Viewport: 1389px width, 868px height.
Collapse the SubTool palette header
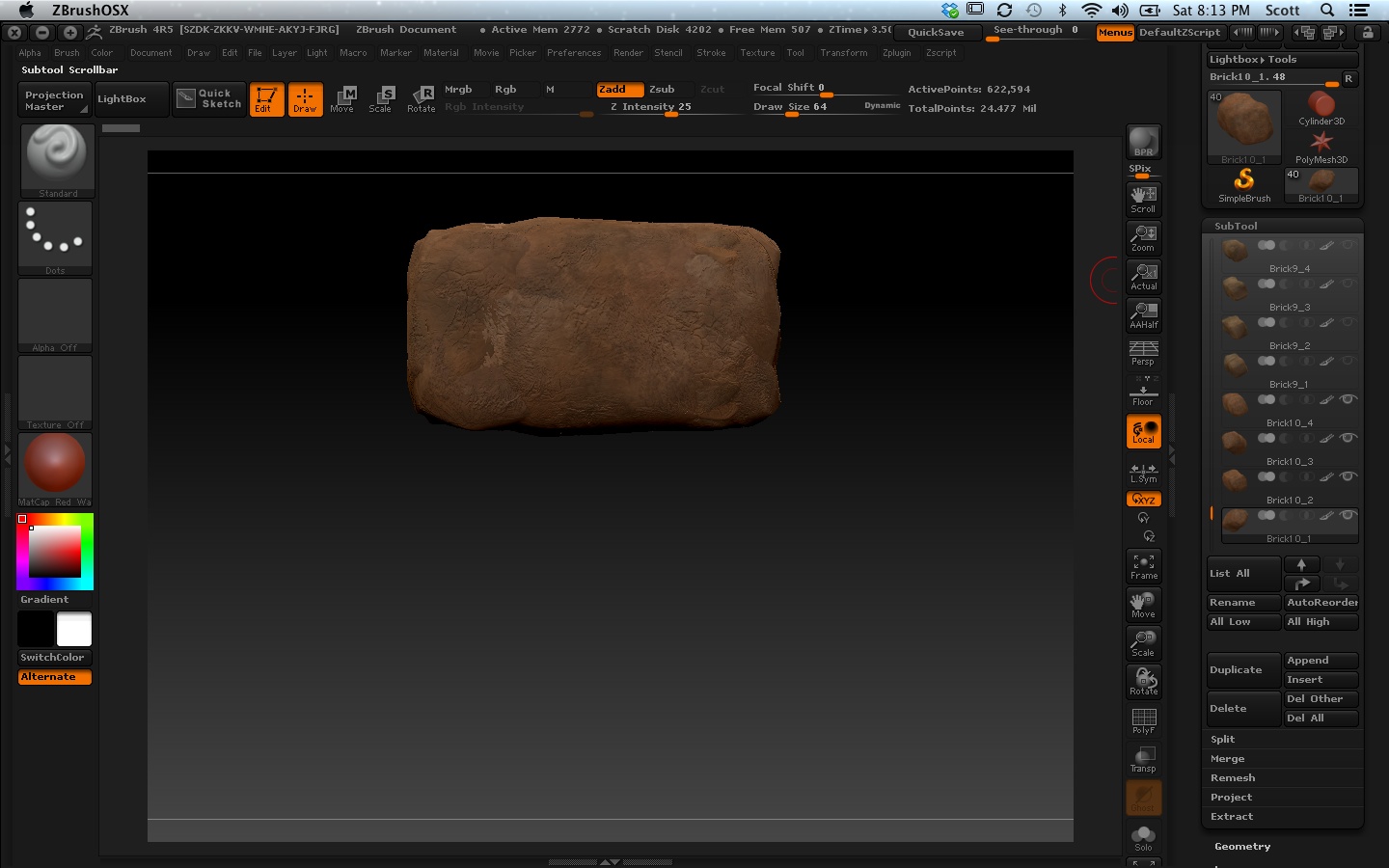[x=1236, y=226]
